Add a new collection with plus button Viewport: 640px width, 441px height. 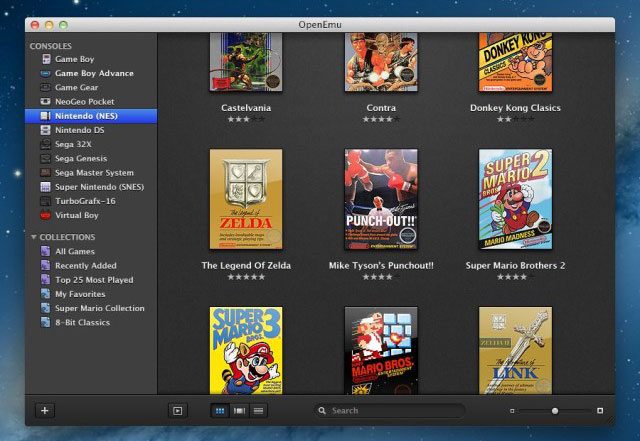point(45,410)
